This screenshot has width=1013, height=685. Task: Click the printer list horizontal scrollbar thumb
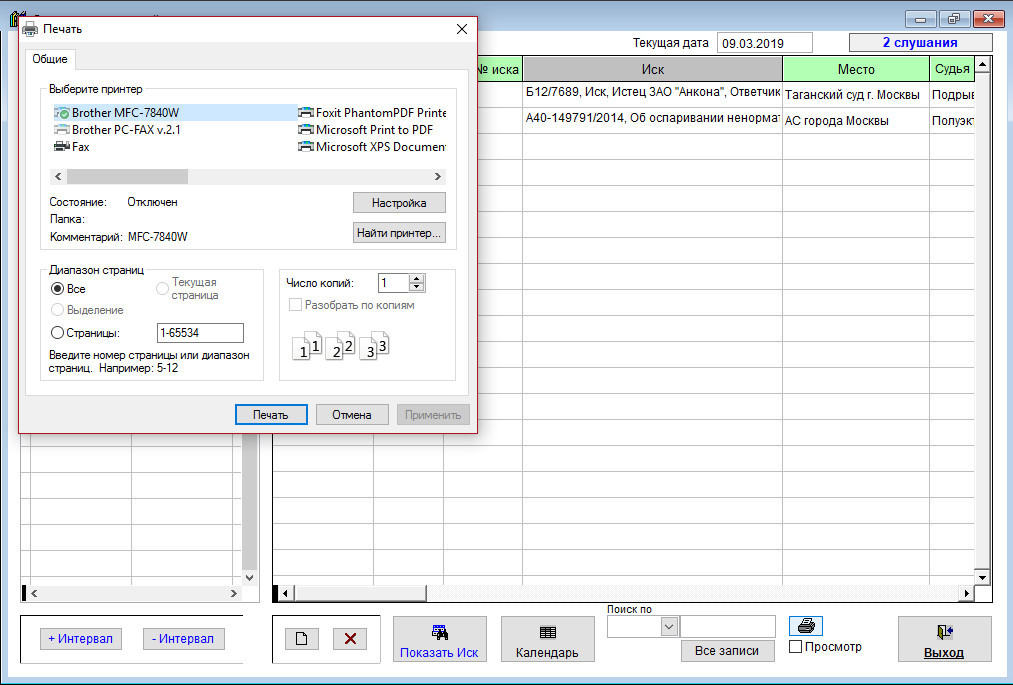[x=127, y=176]
